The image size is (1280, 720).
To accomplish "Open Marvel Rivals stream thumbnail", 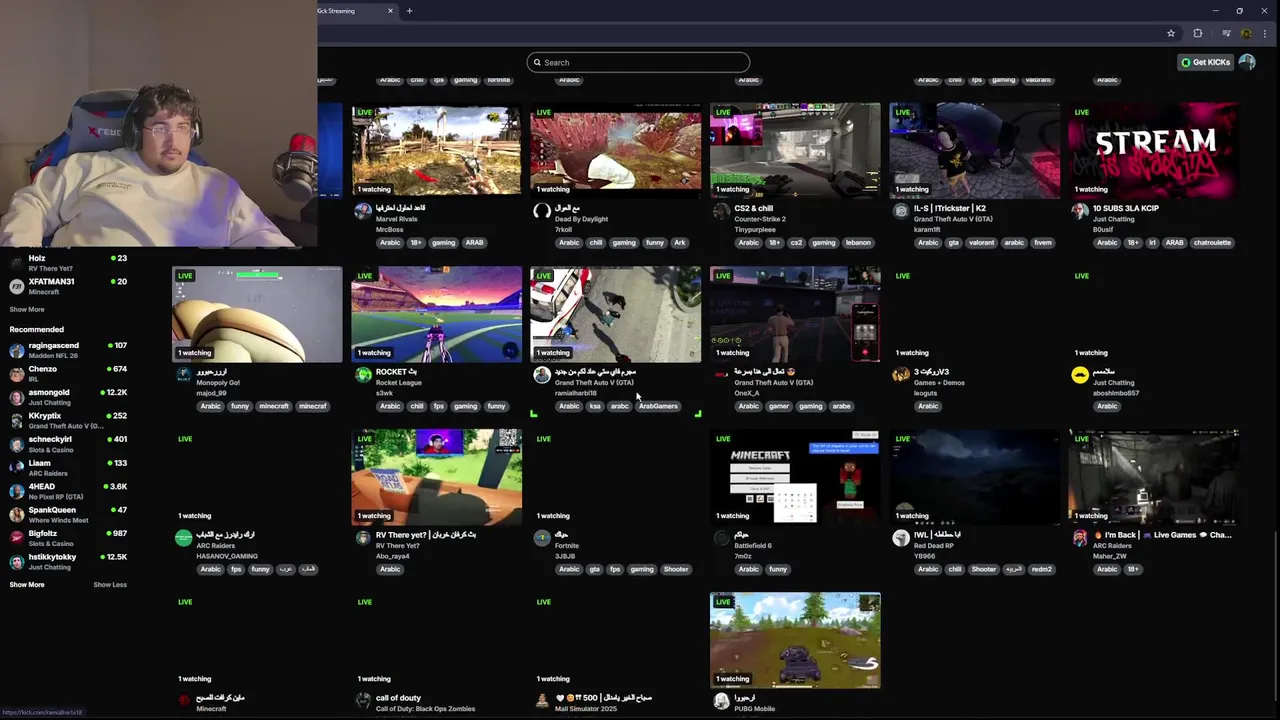I will (x=436, y=149).
